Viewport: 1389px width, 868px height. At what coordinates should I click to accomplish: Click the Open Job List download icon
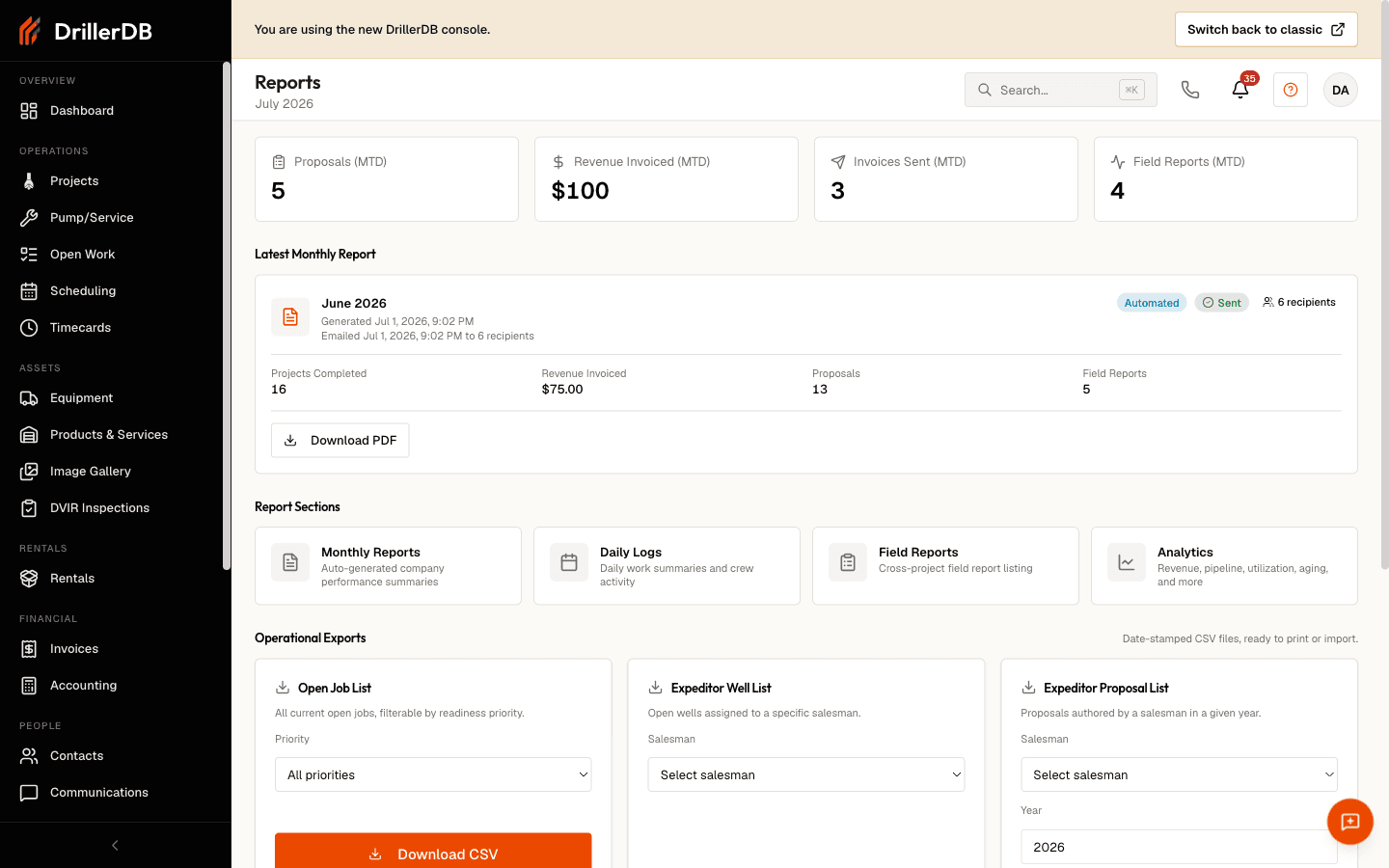[283, 688]
